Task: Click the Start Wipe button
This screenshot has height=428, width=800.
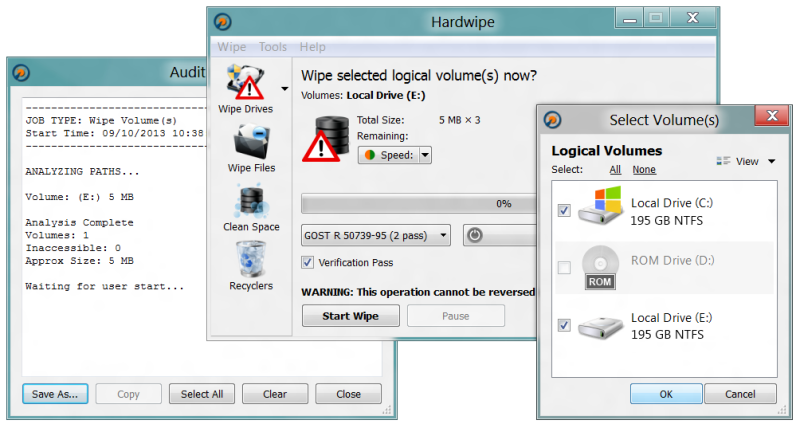Action: point(351,316)
